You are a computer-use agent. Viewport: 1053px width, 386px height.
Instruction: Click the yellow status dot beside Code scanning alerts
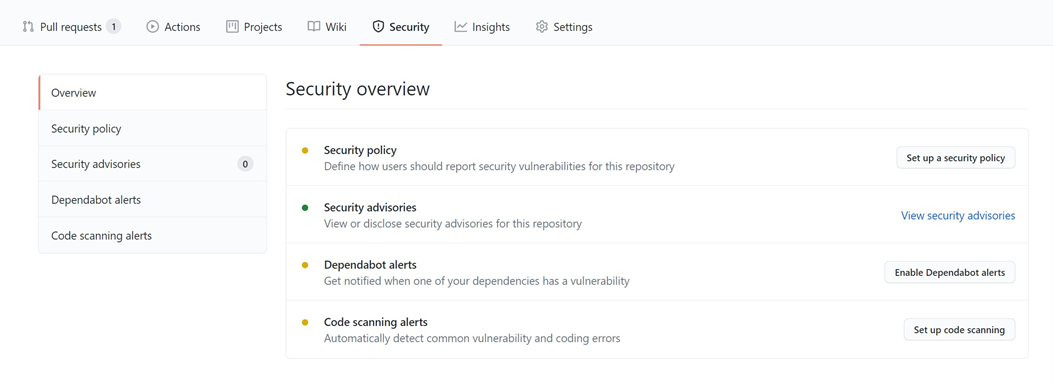click(305, 322)
